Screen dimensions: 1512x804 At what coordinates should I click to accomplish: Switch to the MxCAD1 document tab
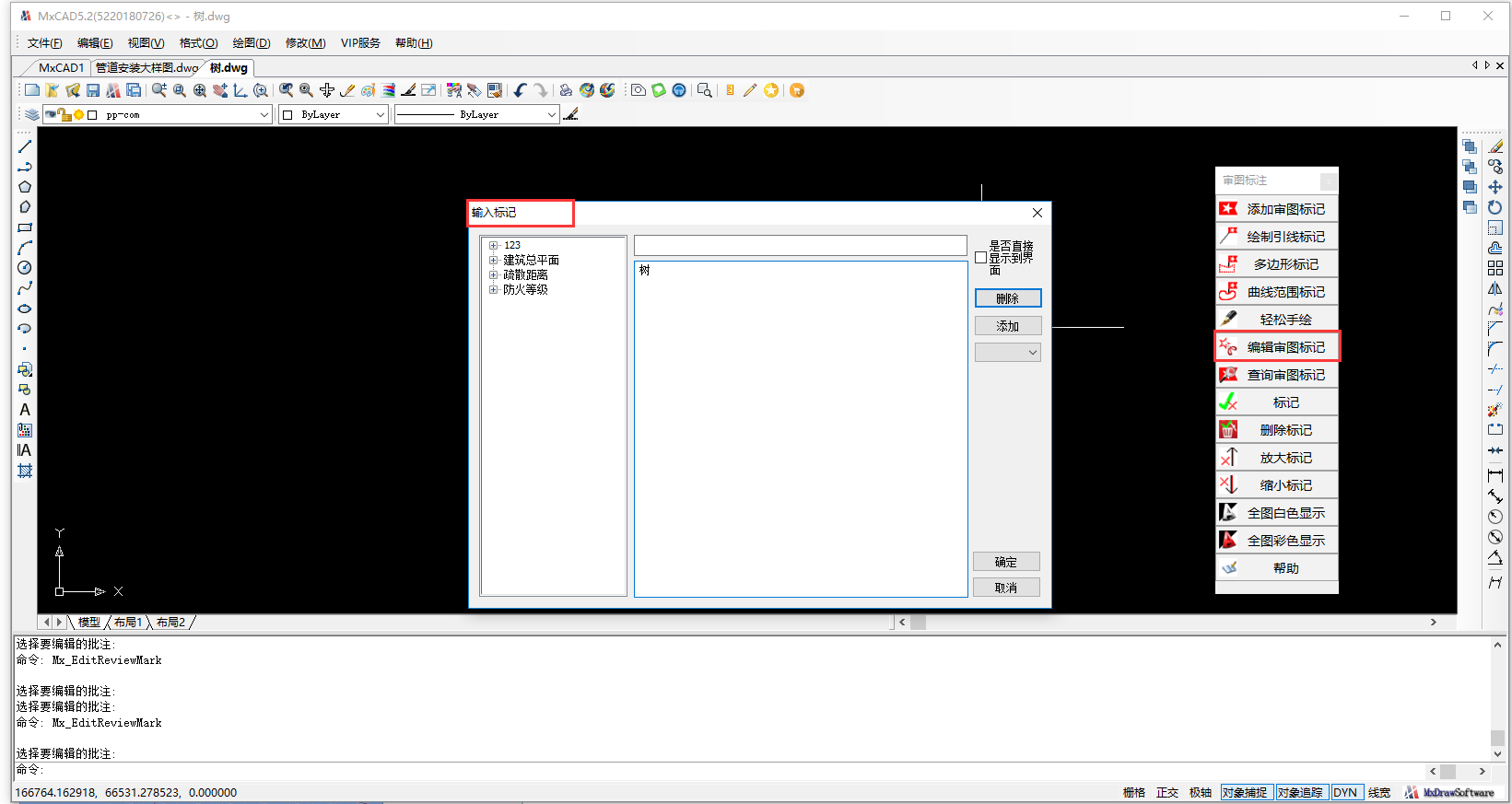point(61,67)
